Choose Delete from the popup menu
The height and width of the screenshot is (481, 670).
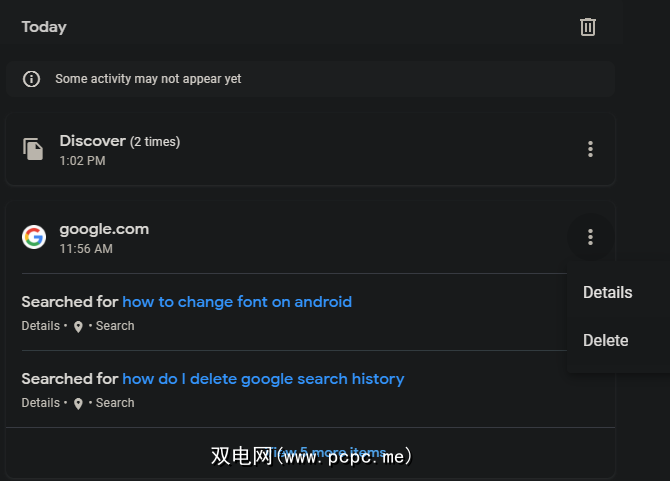tap(606, 341)
